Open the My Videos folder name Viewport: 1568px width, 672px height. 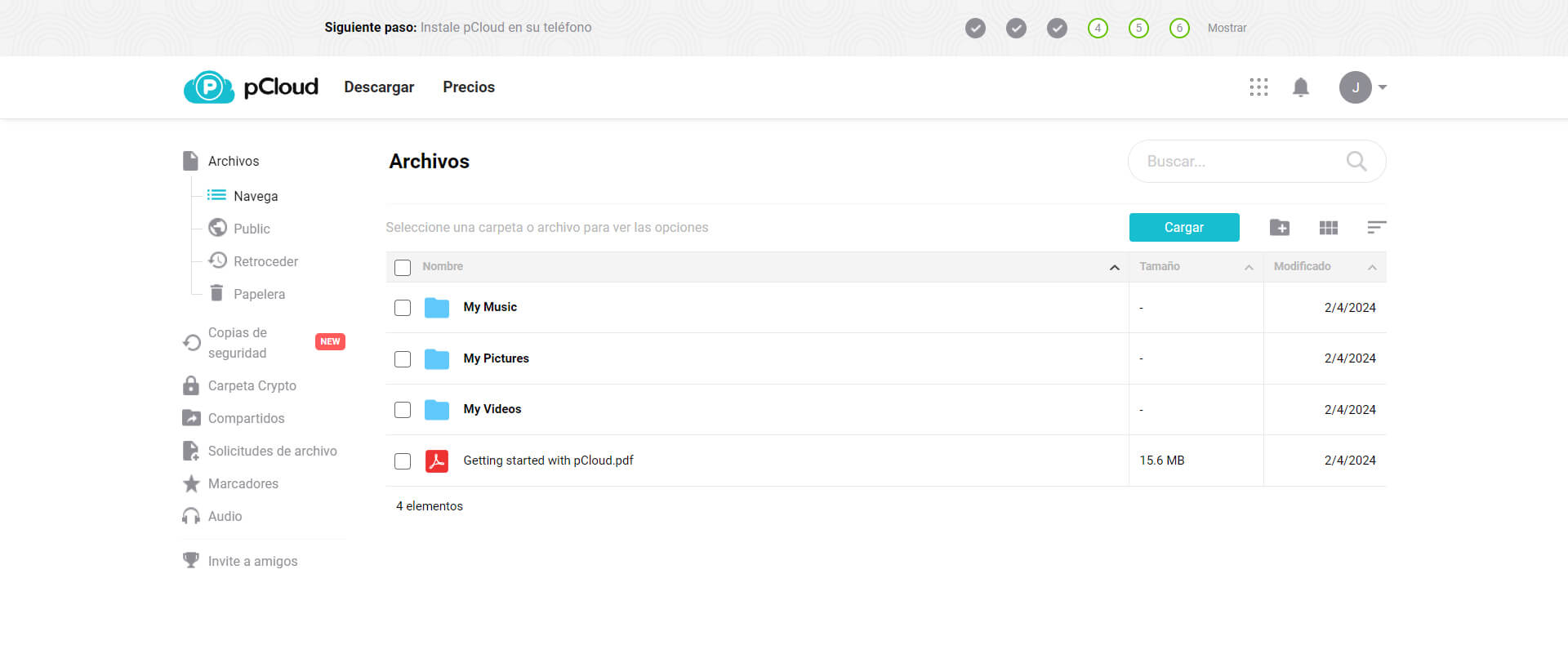[x=492, y=409]
